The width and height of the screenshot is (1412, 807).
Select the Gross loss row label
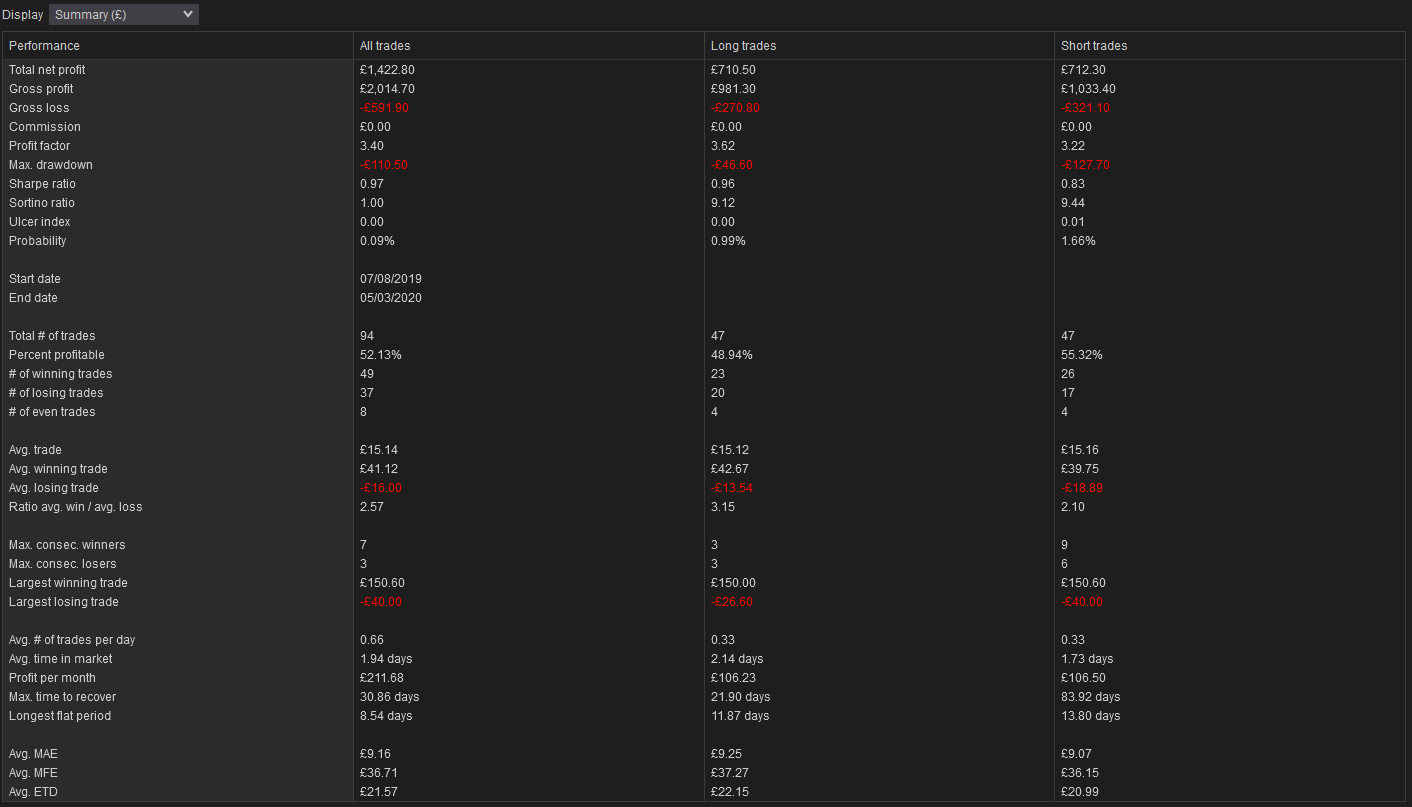point(39,108)
